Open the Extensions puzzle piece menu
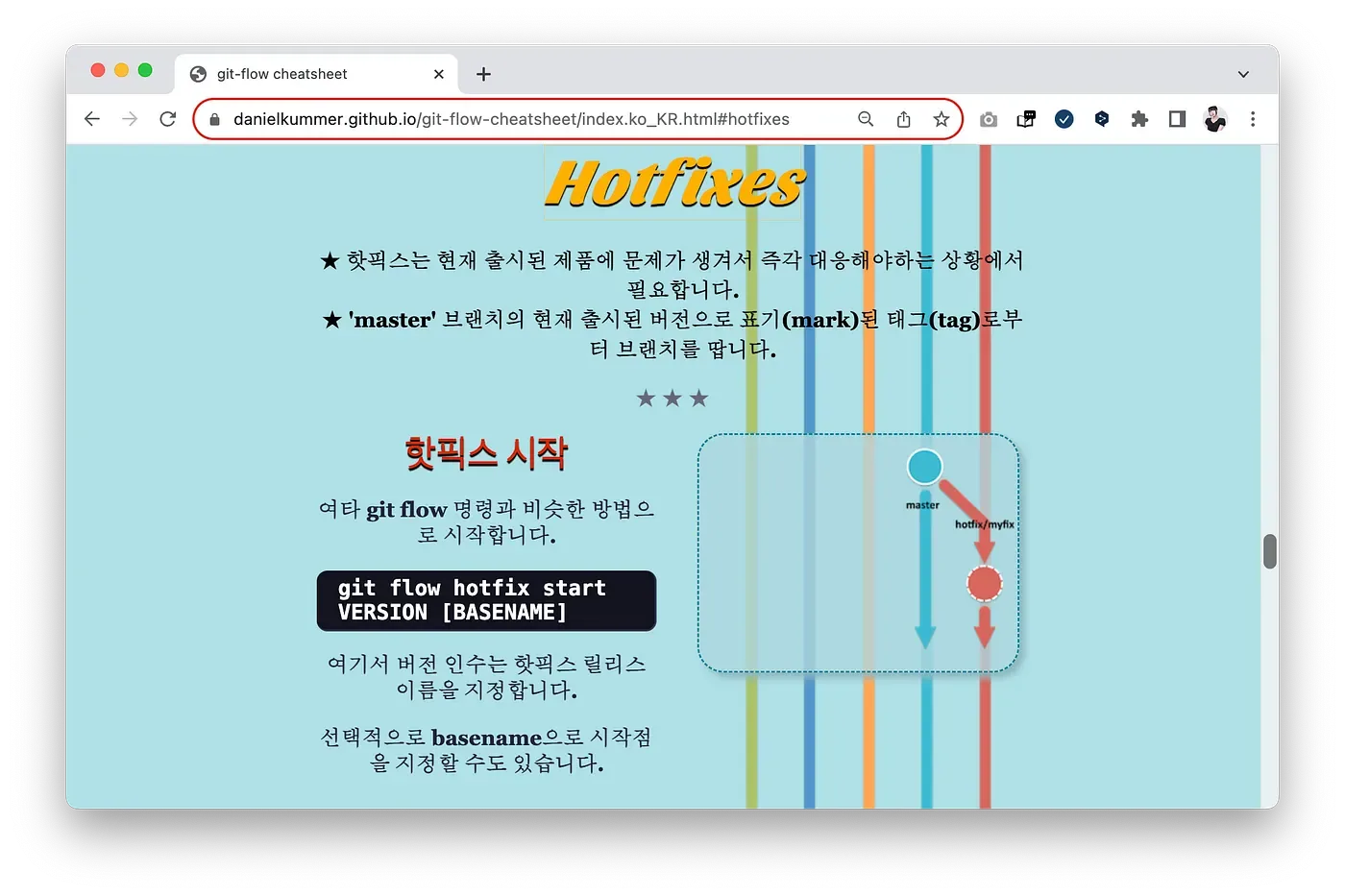Viewport: 1345px width, 896px height. coord(1139,119)
